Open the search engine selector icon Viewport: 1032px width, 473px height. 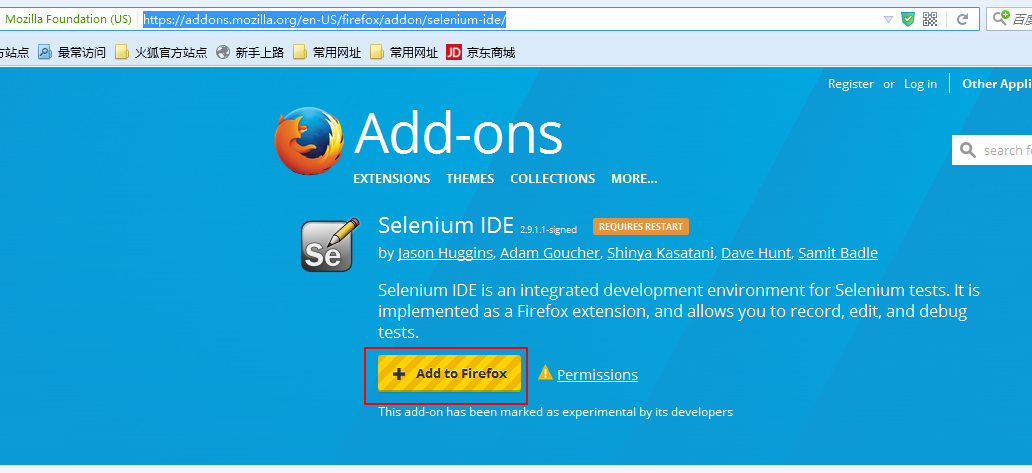1000,18
